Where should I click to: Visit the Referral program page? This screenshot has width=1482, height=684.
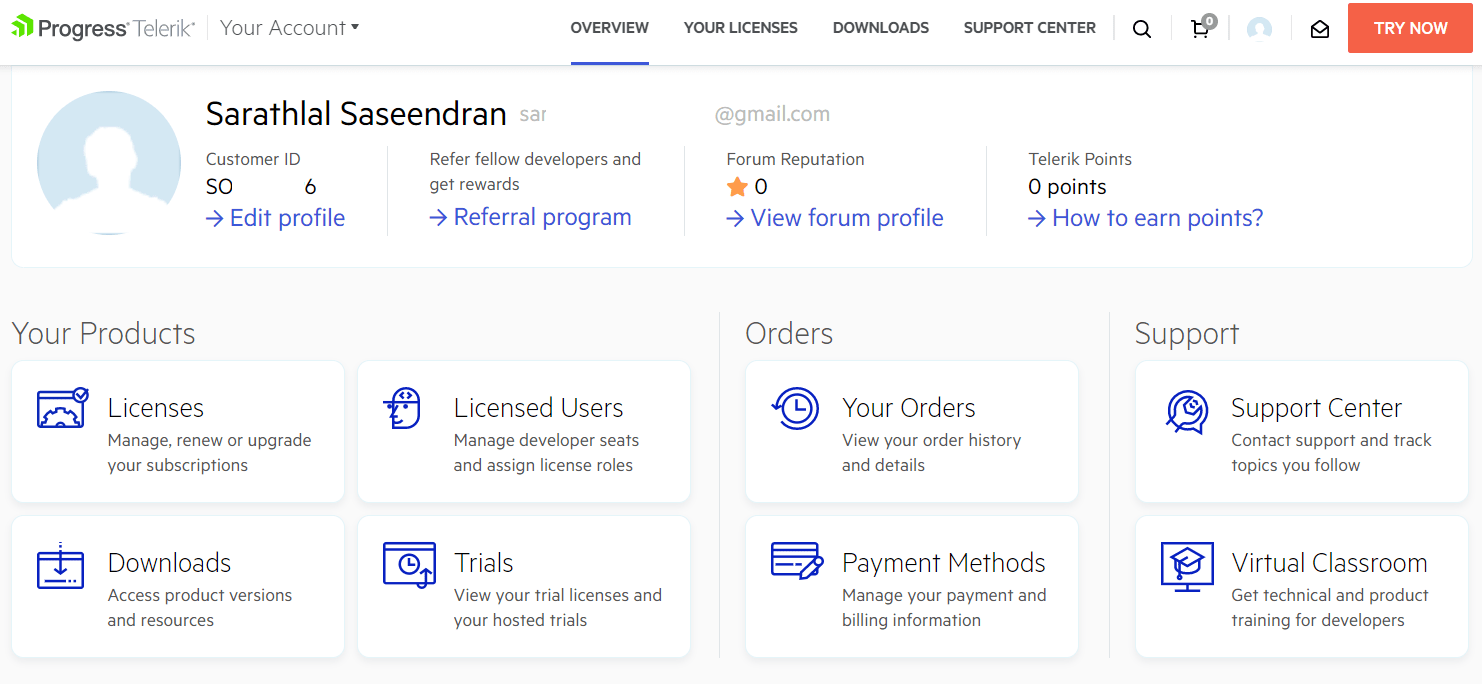tap(531, 217)
